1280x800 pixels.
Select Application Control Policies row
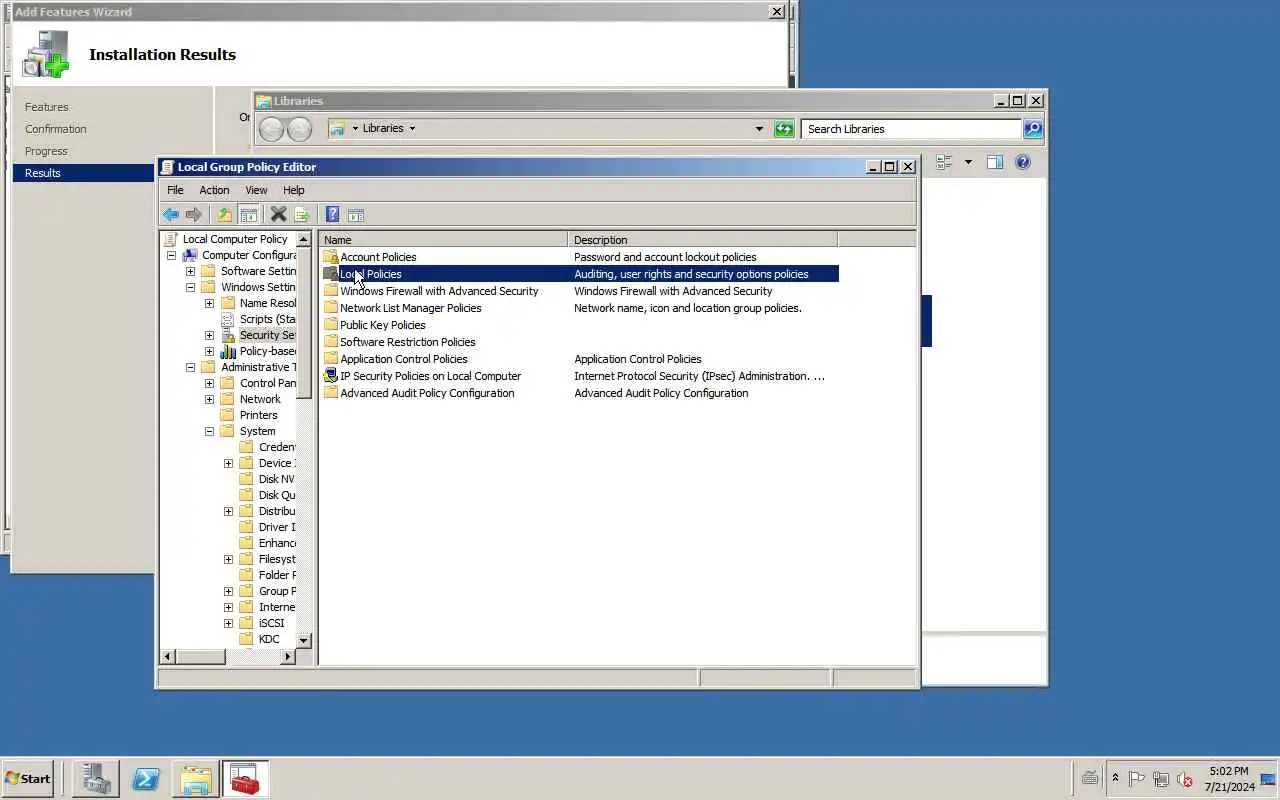tap(580, 359)
